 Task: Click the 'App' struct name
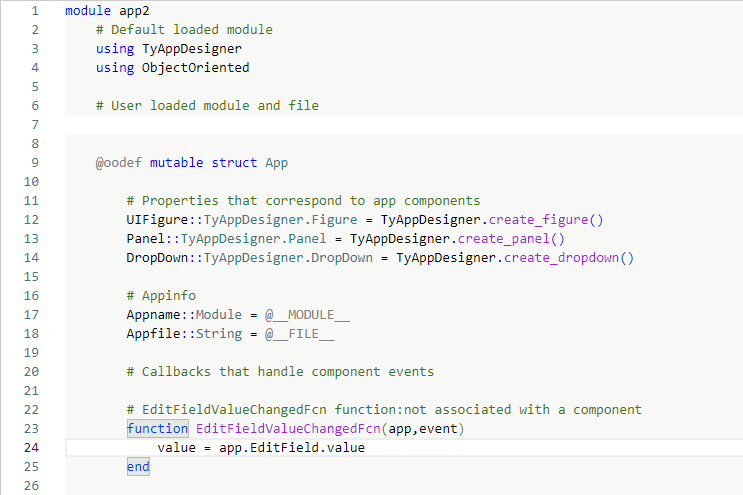coord(277,162)
